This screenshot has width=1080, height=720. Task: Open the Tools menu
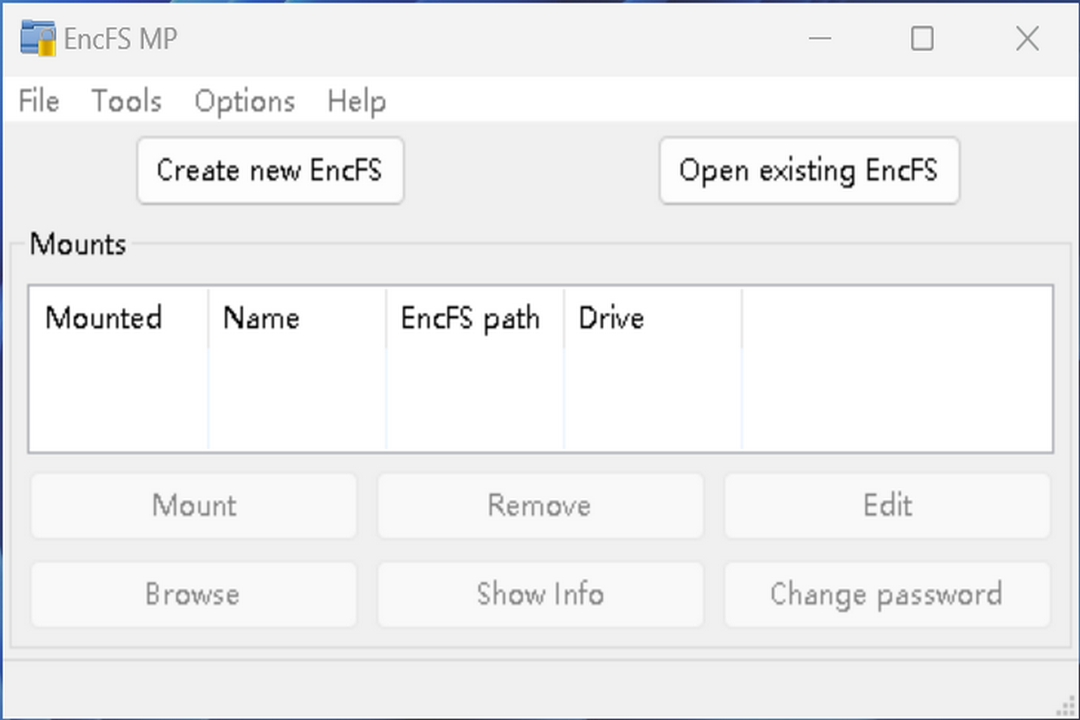pyautogui.click(x=126, y=100)
